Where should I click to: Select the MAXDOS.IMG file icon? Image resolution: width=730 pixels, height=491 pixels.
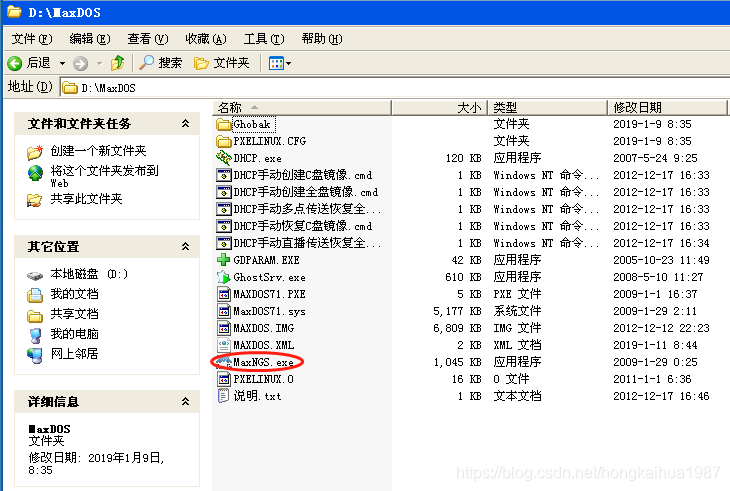pyautogui.click(x=224, y=328)
